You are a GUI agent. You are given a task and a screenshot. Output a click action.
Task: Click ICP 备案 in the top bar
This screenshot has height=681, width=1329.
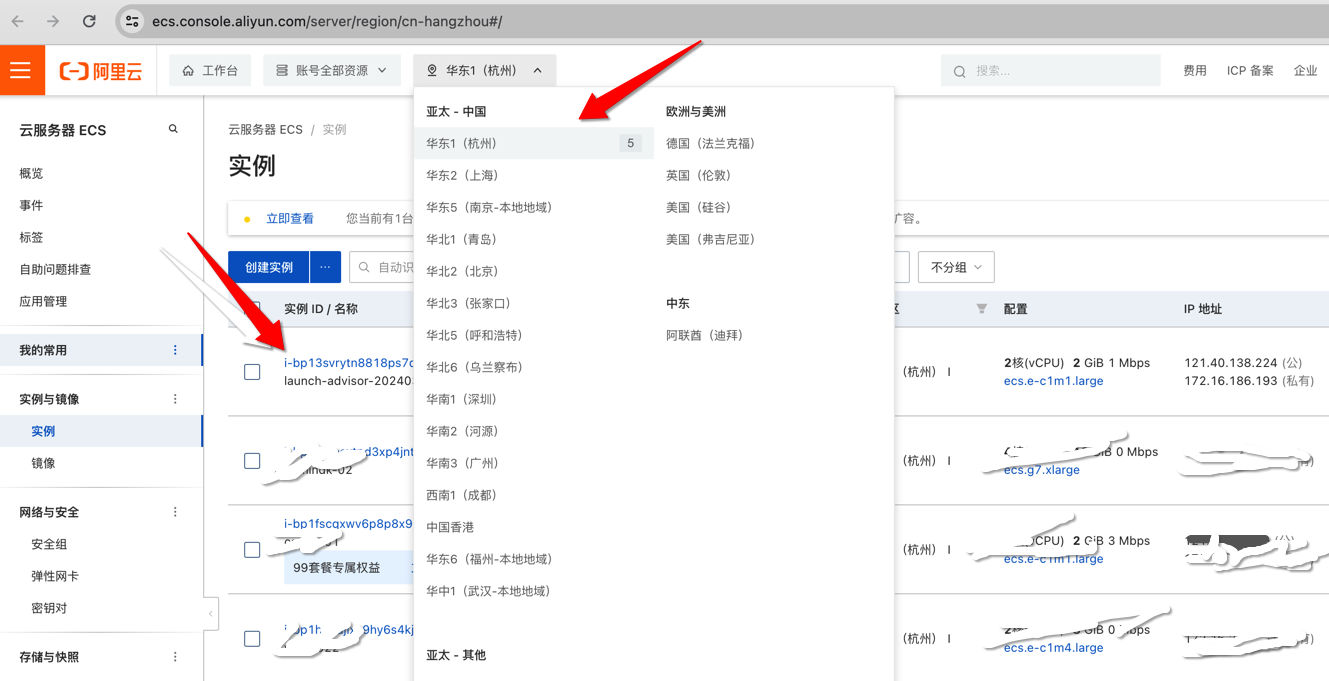click(1250, 70)
